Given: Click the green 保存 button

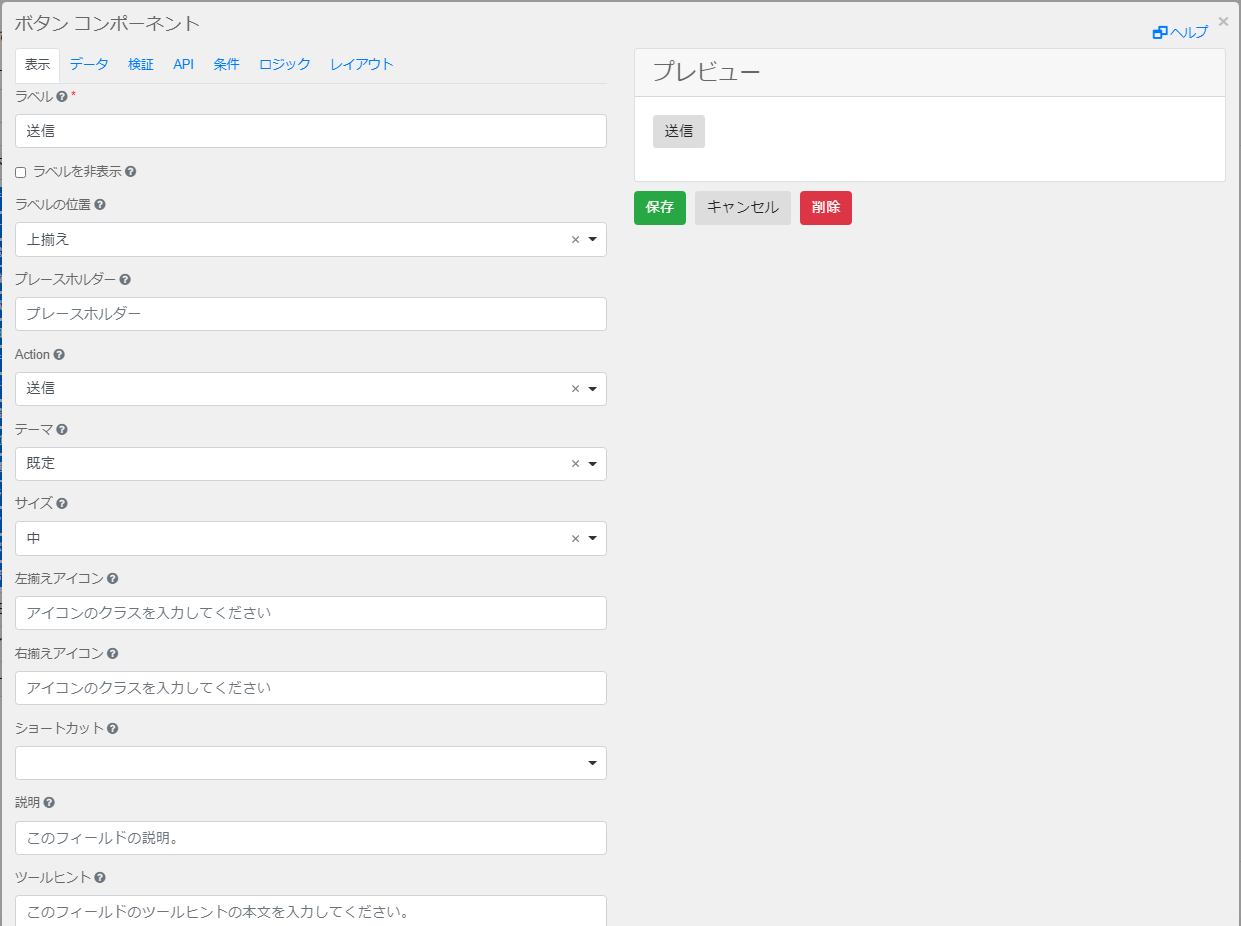Looking at the screenshot, I should pyautogui.click(x=660, y=208).
